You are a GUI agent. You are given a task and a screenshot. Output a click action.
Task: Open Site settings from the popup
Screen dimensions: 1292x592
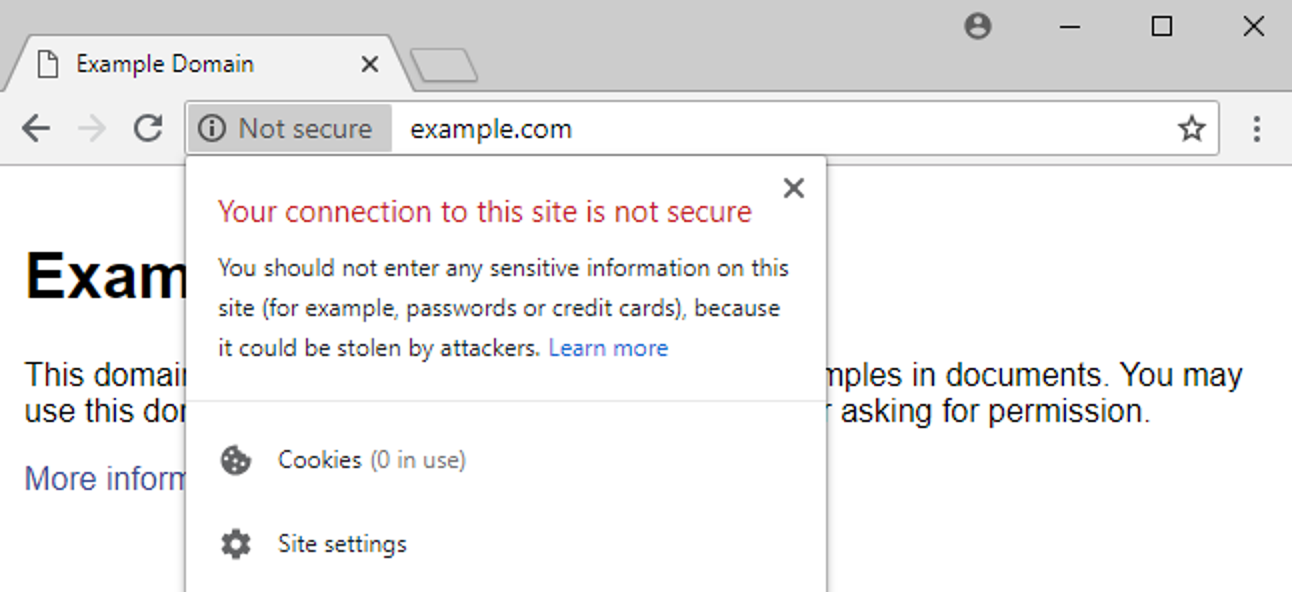coord(342,544)
